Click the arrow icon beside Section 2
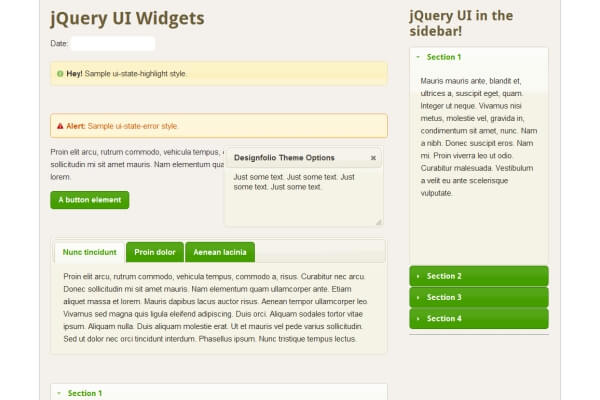Viewport: 600px width, 400px height. [417, 276]
